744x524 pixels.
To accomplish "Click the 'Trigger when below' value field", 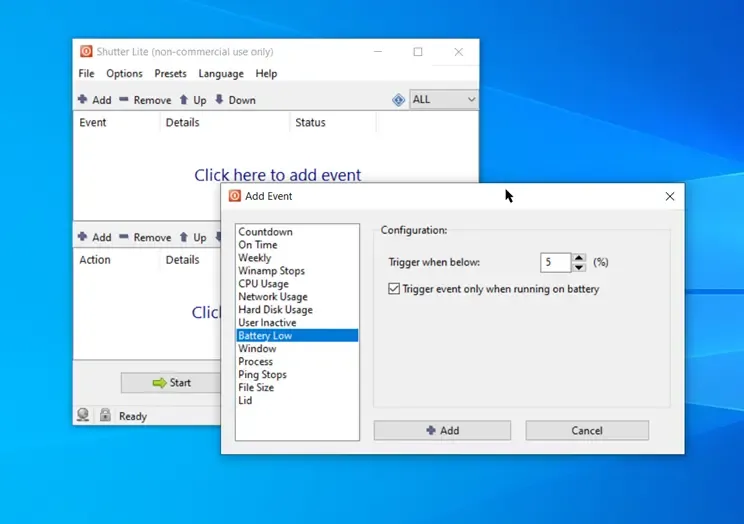I will coord(555,262).
